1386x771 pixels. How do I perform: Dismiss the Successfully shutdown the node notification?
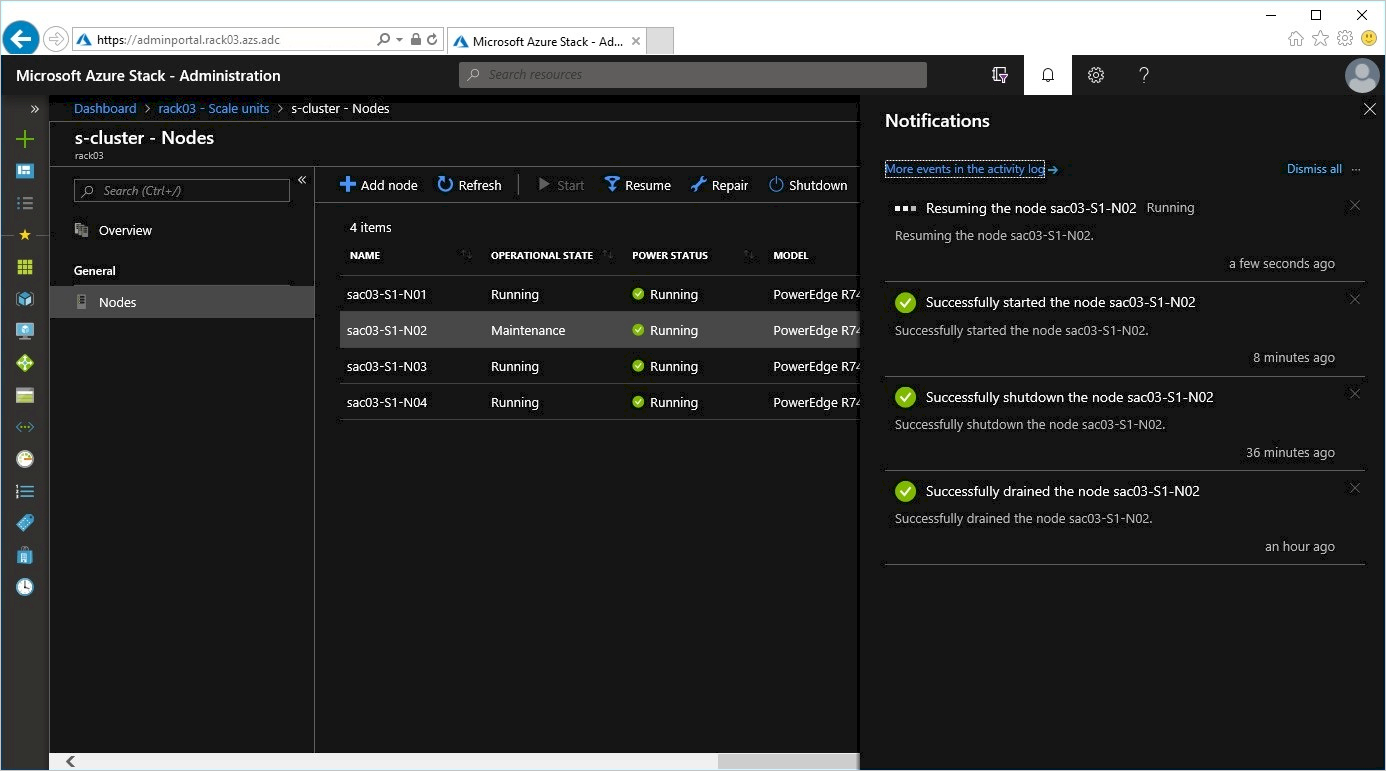coord(1355,394)
